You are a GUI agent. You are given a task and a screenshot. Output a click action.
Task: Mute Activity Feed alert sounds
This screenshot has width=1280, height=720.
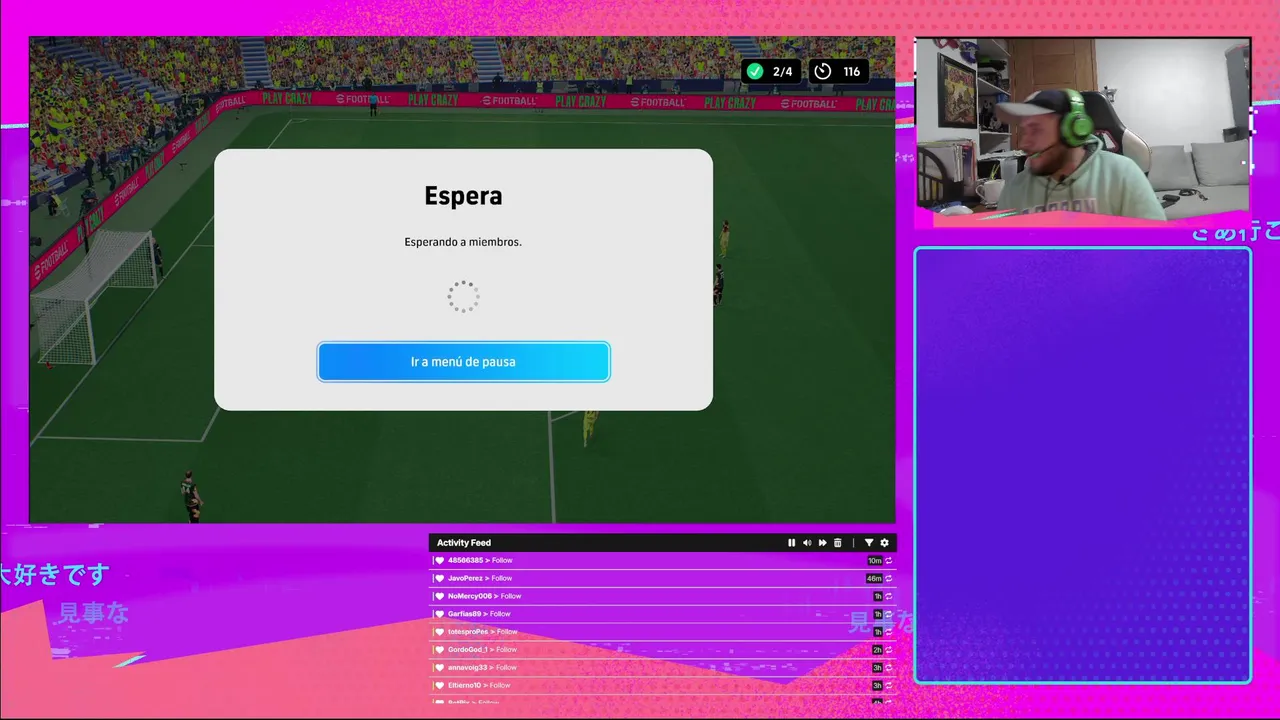point(807,543)
